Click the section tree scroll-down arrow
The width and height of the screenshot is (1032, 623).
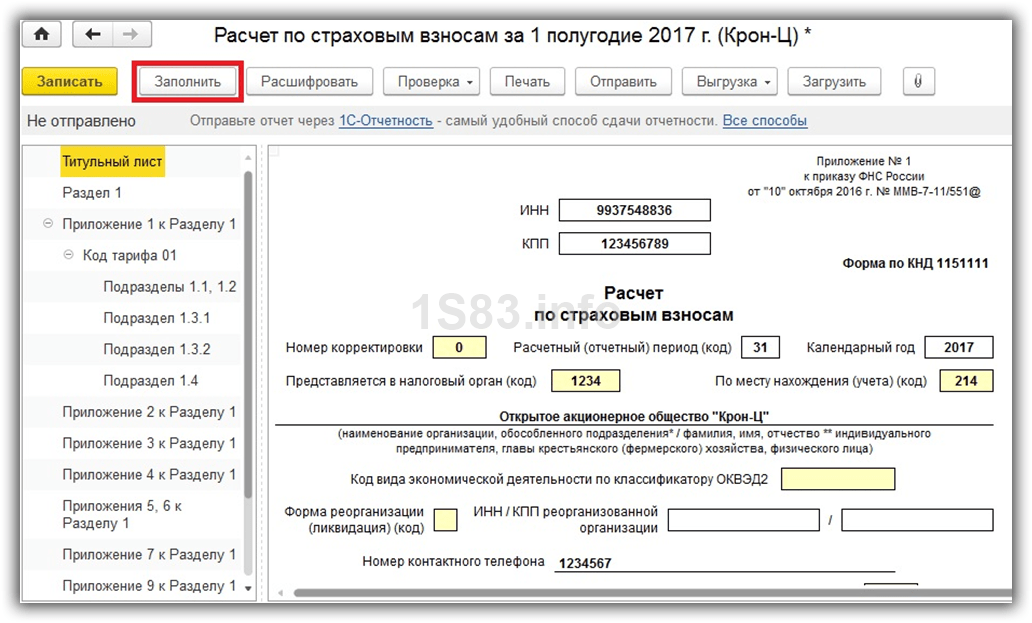248,588
